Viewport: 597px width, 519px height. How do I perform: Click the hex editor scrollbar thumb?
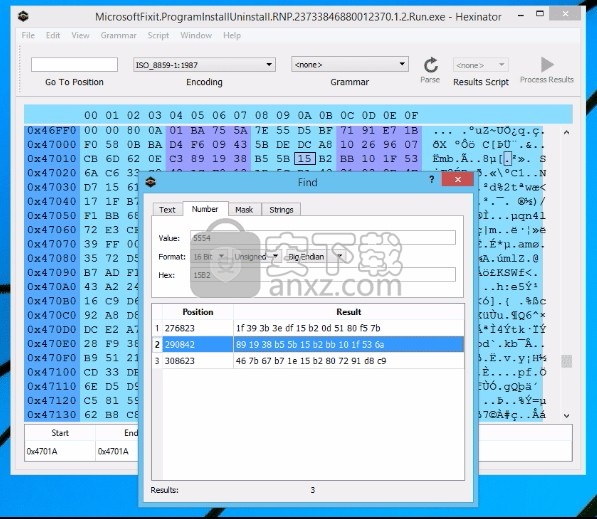click(567, 361)
